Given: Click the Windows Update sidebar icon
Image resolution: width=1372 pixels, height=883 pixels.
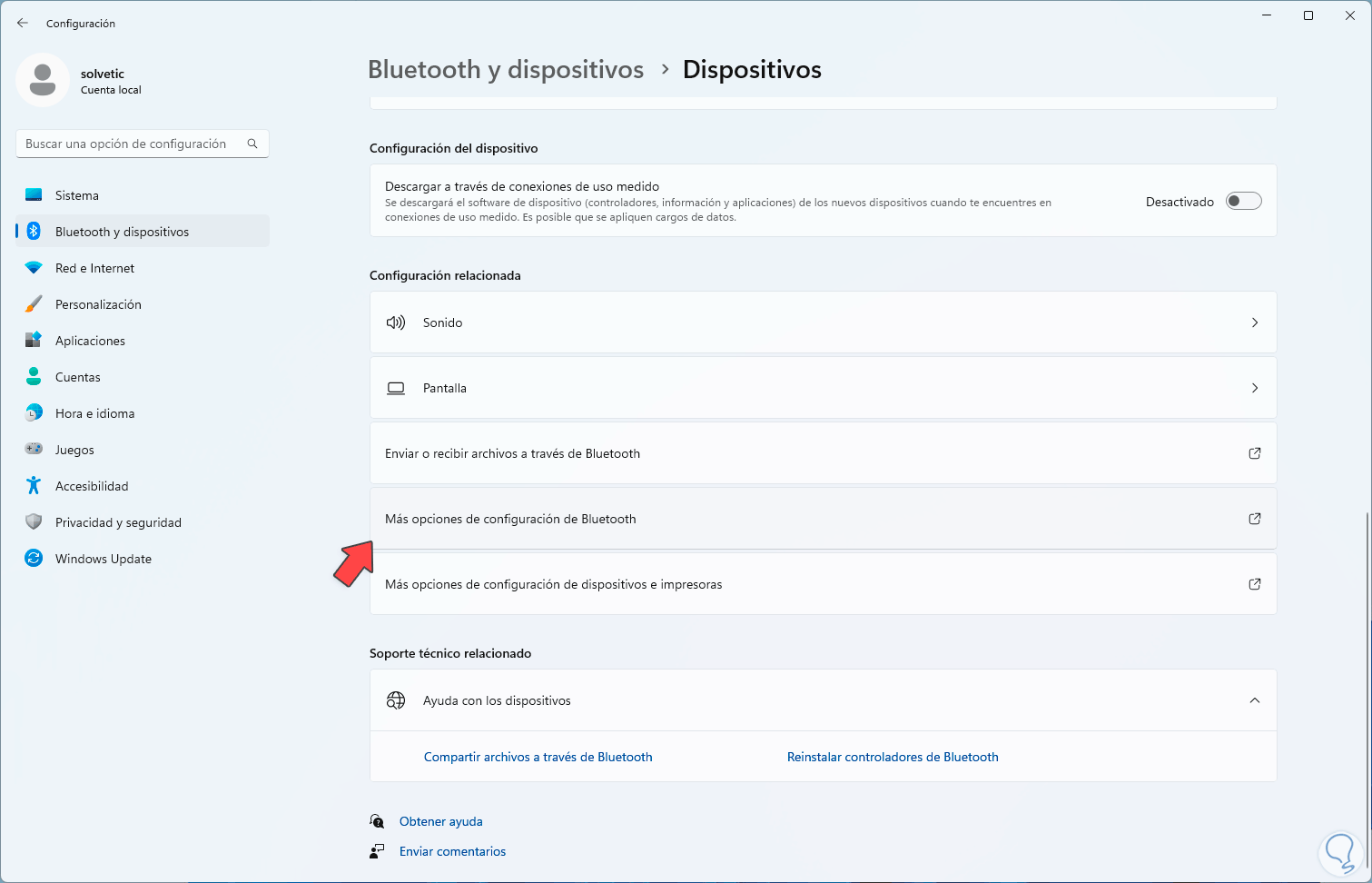Looking at the screenshot, I should 34,559.
